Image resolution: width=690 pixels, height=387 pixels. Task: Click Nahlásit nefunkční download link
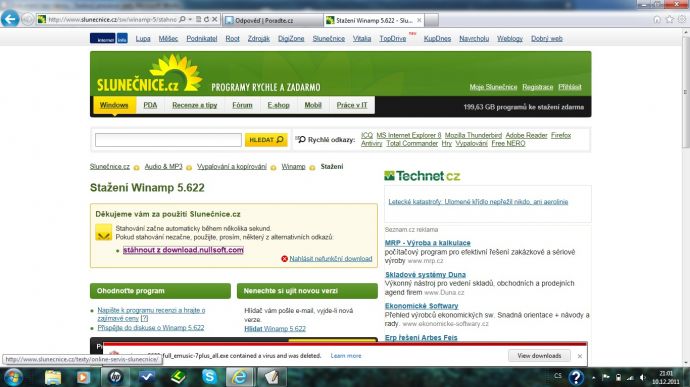point(330,258)
